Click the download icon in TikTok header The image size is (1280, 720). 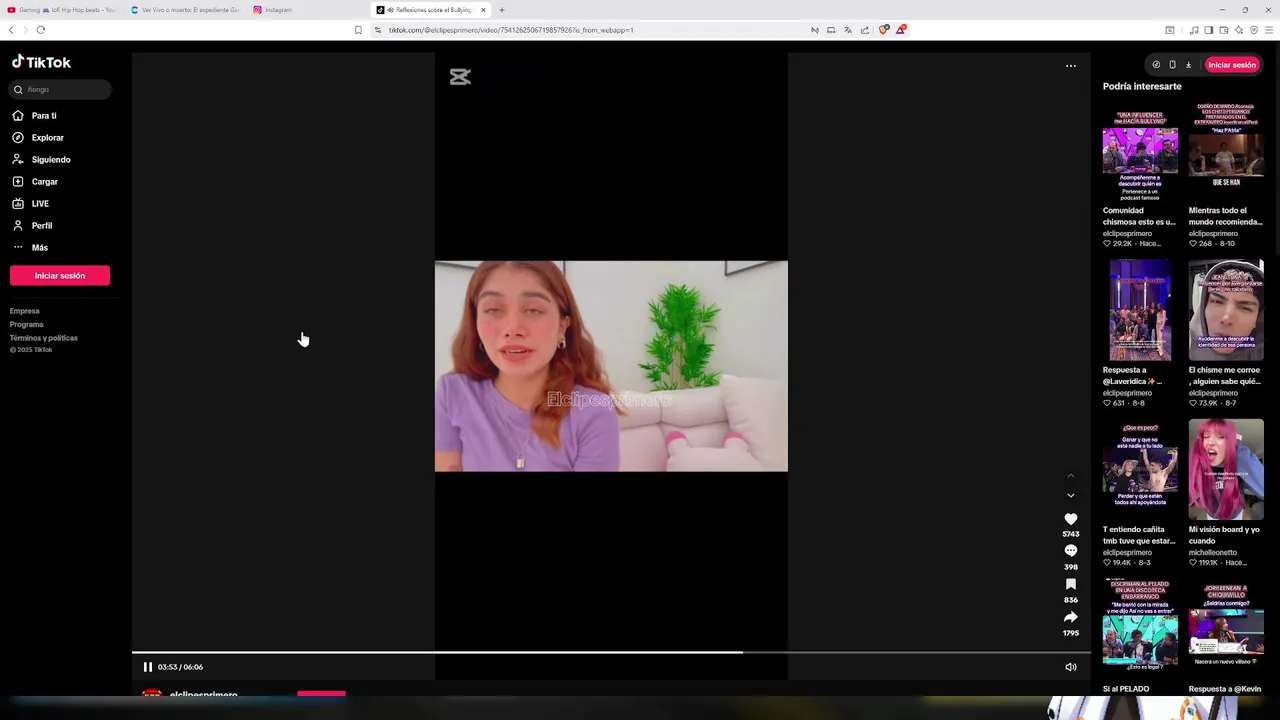1188,65
